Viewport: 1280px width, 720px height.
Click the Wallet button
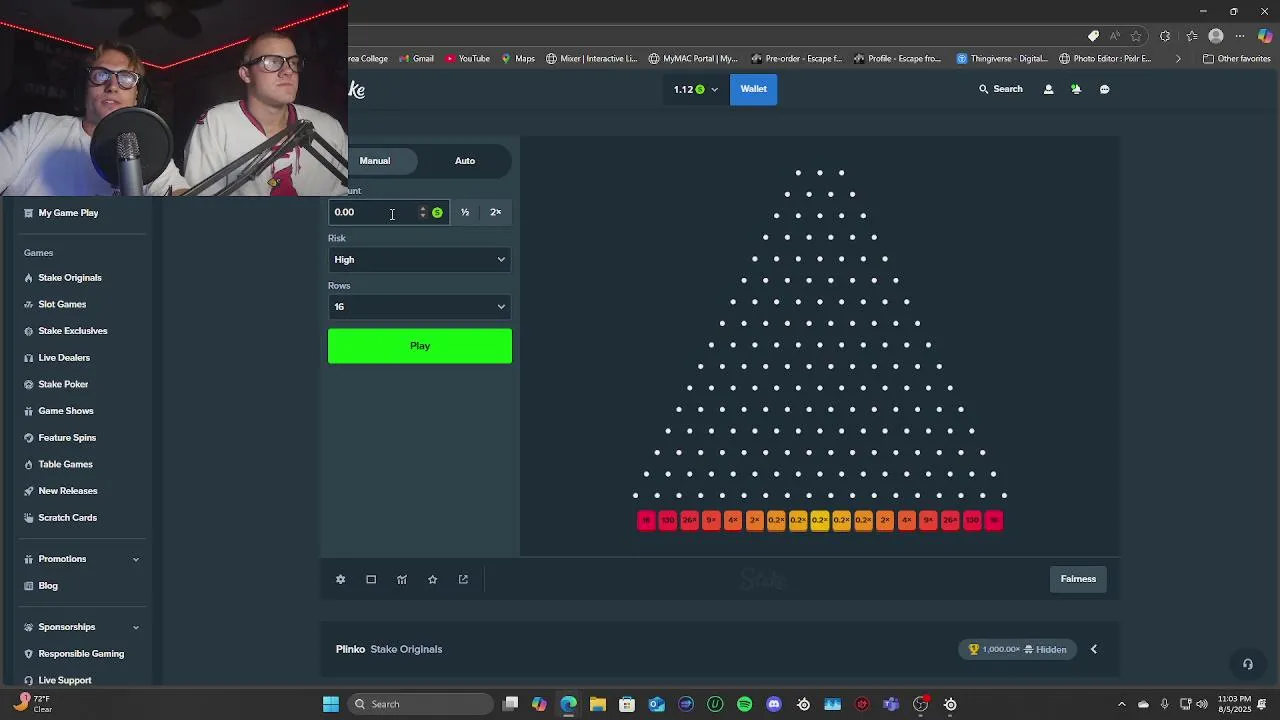[754, 89]
